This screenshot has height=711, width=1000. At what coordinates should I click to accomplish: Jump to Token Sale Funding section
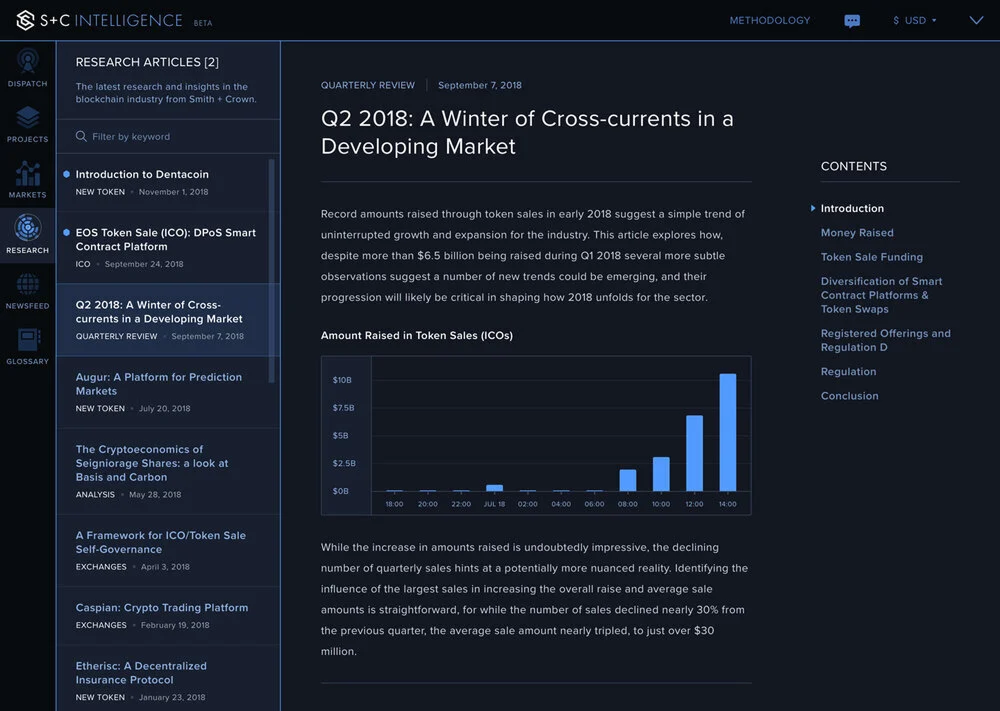coord(871,257)
